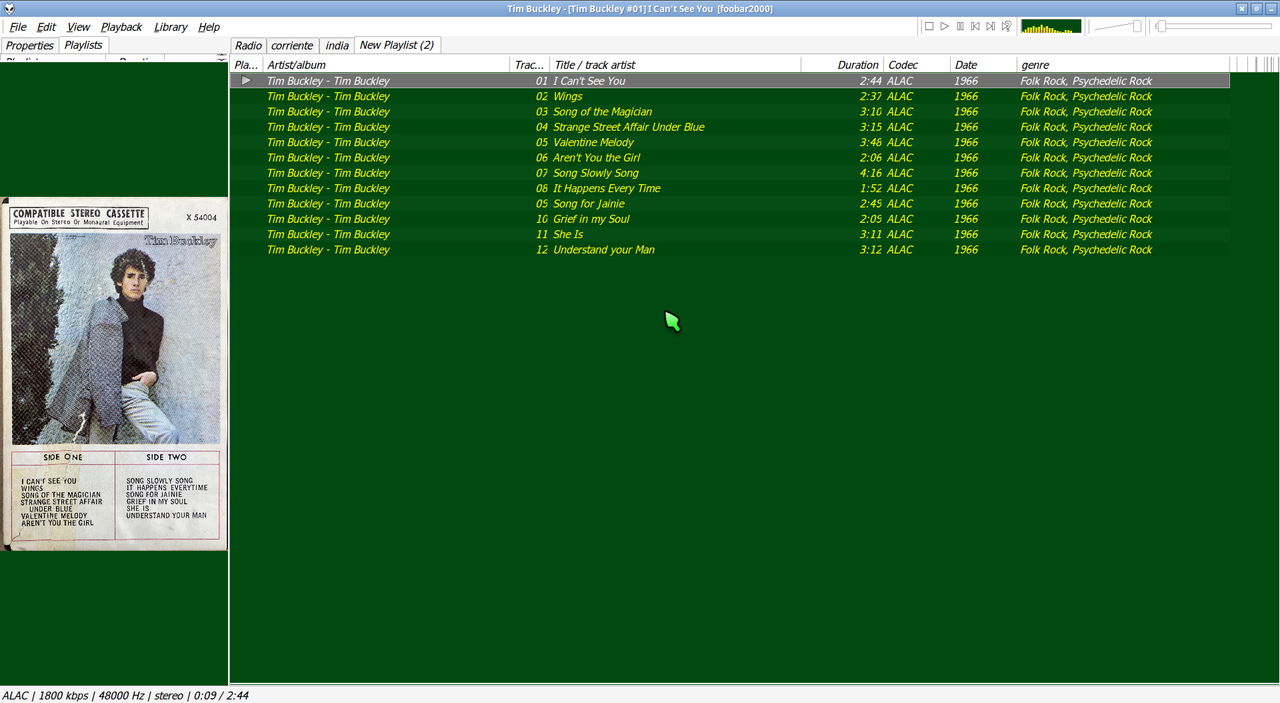
Task: Open the india playlist tab
Action: pos(338,45)
